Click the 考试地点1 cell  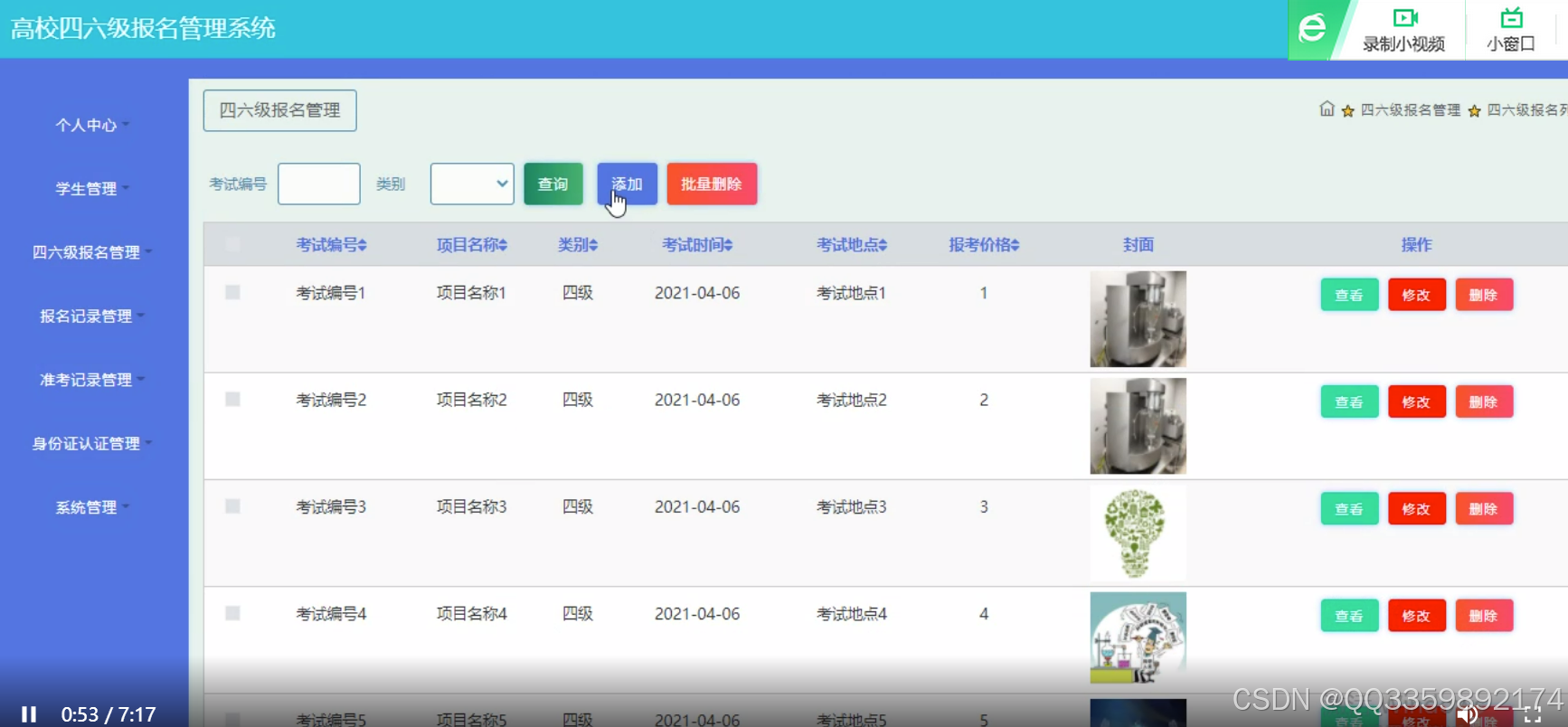coord(851,293)
